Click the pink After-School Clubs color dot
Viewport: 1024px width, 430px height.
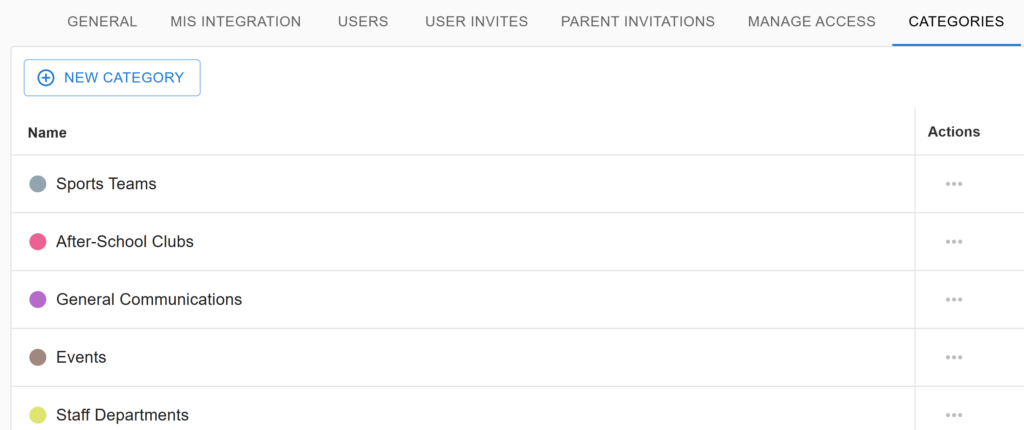click(x=38, y=242)
